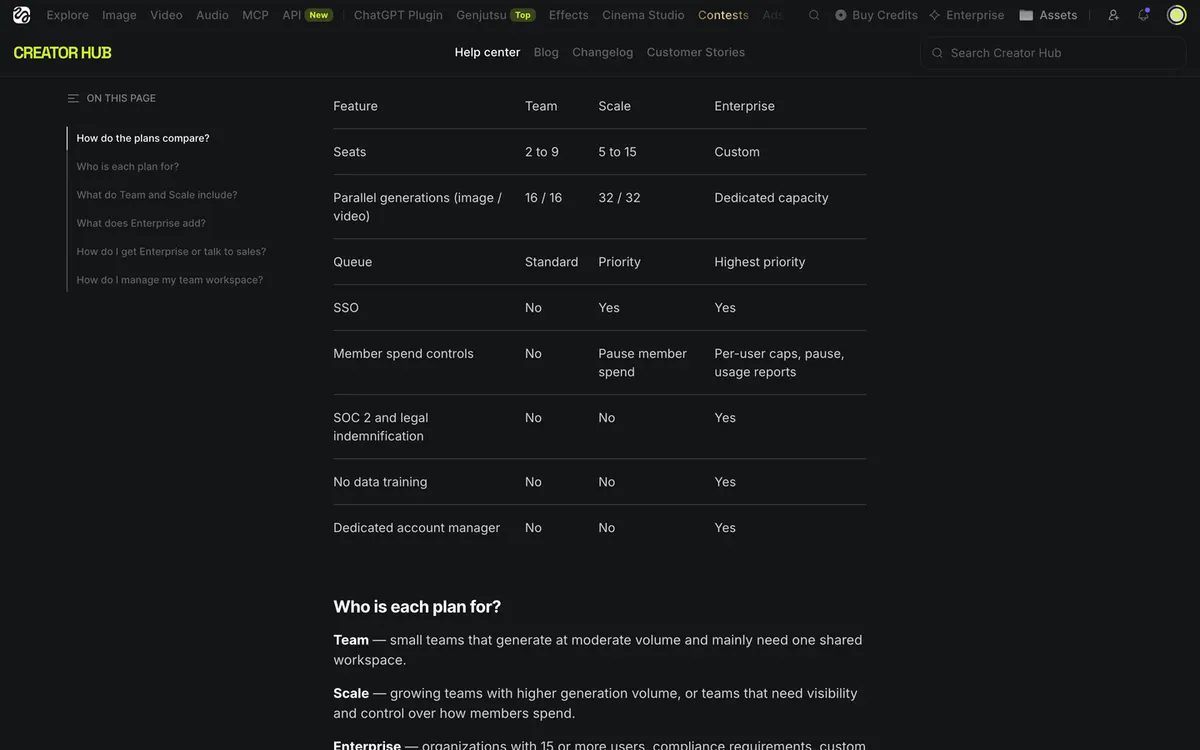Screen dimensions: 1200x750
Task: Open the Assets folder icon
Action: 1026,15
